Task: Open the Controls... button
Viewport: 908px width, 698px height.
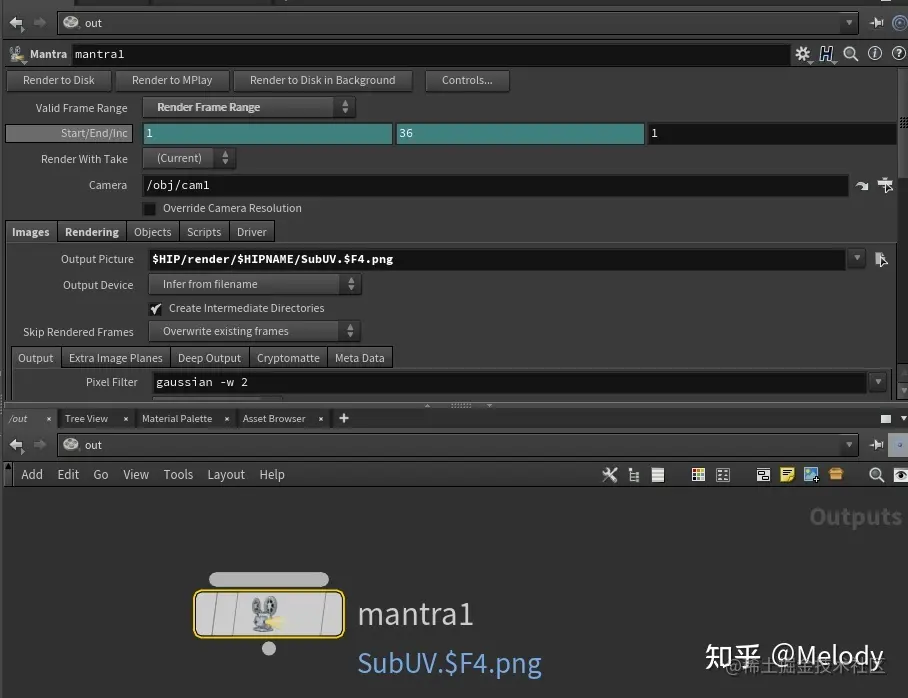Action: coord(467,81)
